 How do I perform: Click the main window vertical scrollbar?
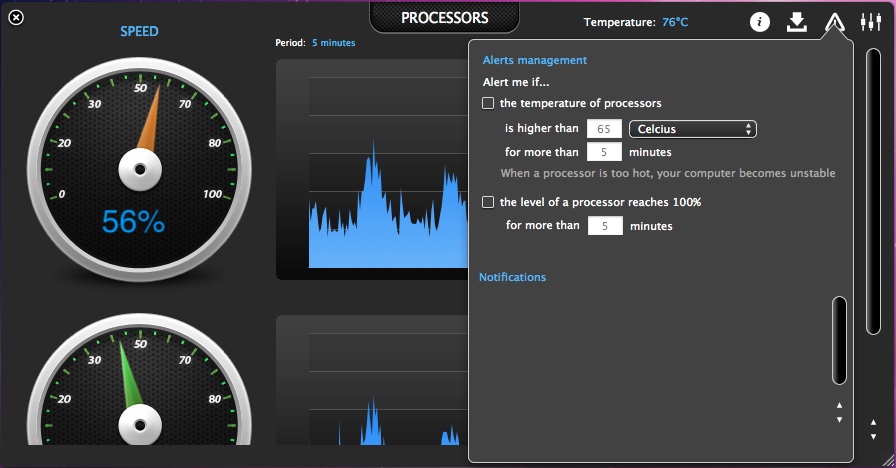(873, 200)
